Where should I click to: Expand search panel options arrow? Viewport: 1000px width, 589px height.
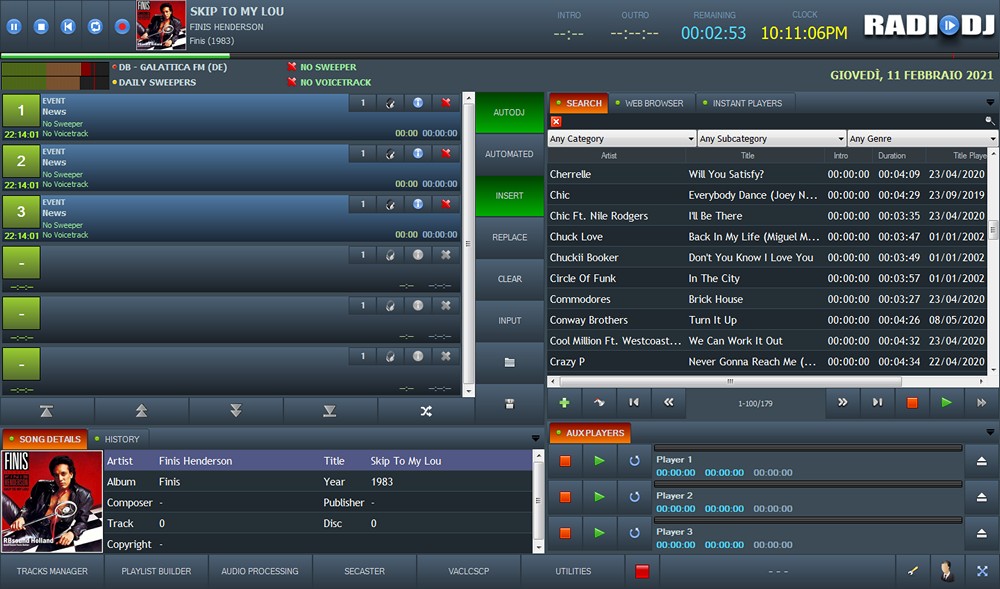[990, 103]
